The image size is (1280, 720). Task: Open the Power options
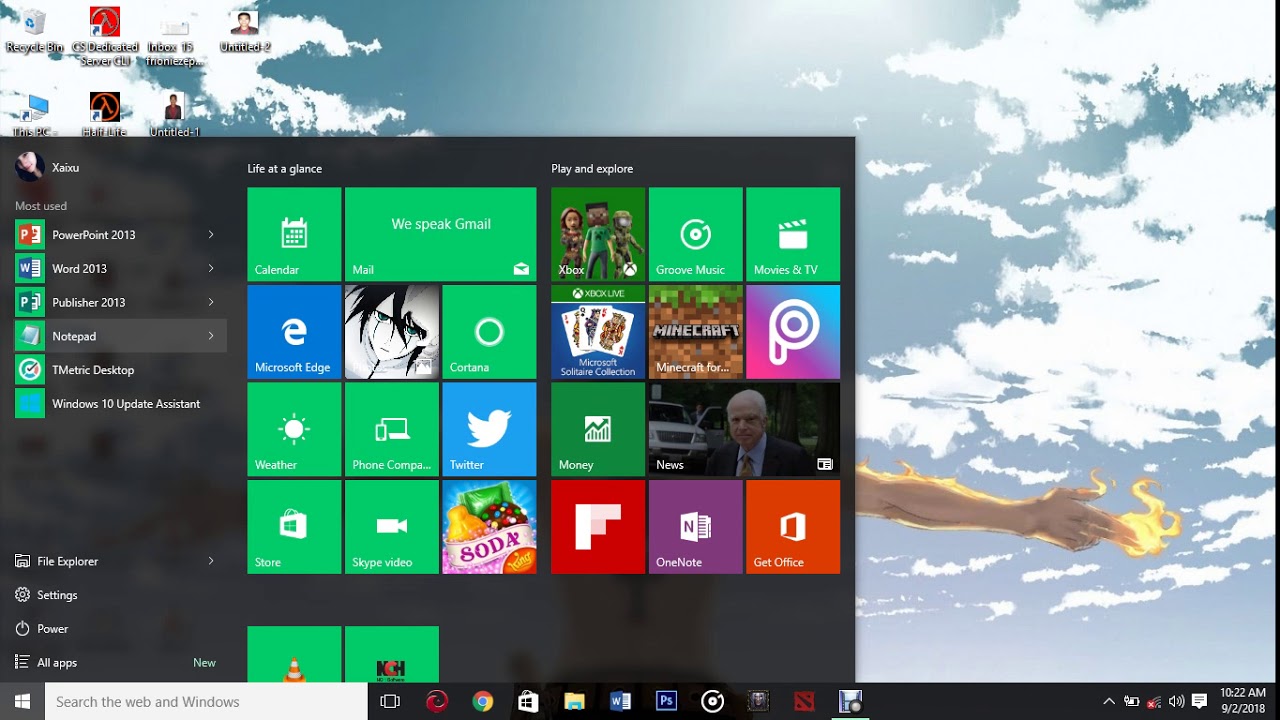[121, 629]
